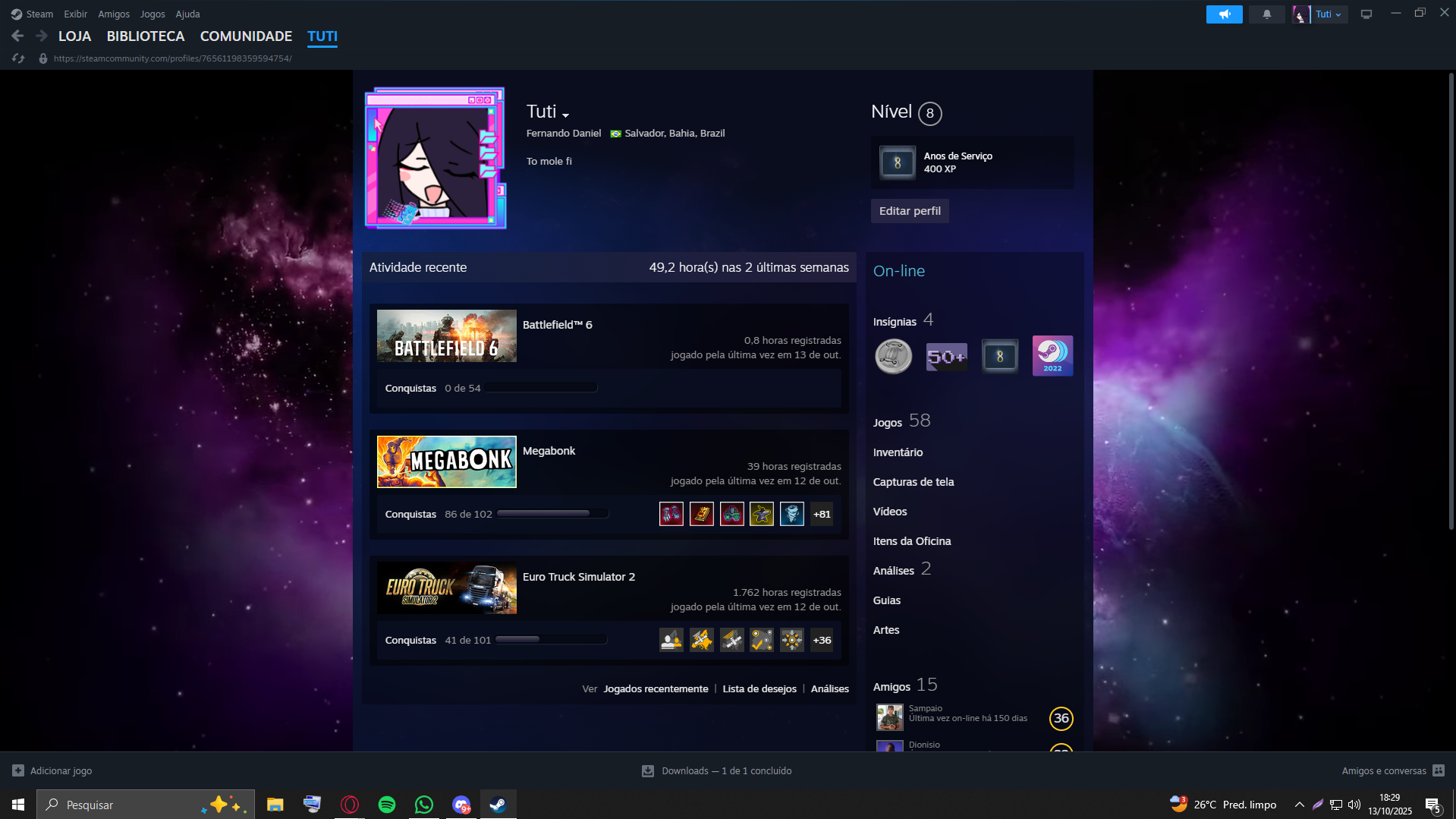Screen dimensions: 1456x819
Task: Click the announcements megaphone icon
Action: [1224, 14]
